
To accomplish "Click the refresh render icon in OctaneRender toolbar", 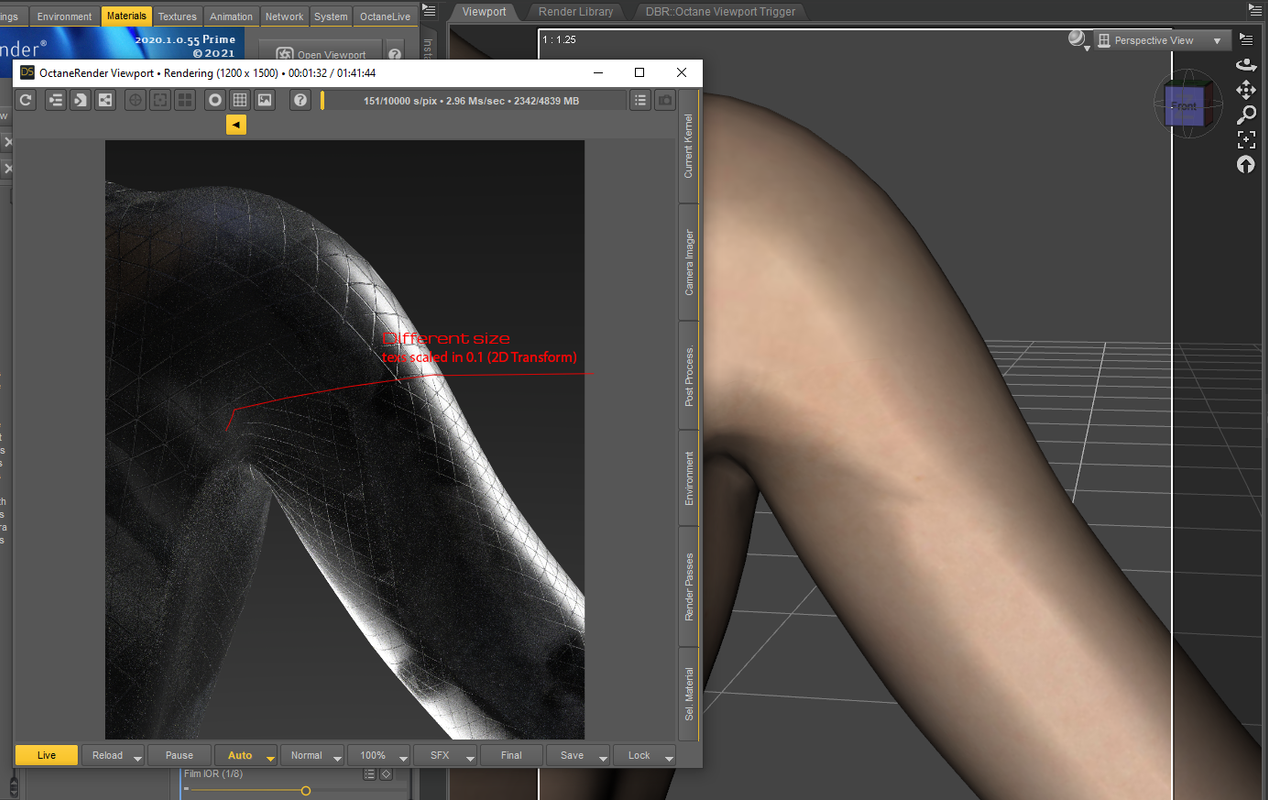I will 27,100.
